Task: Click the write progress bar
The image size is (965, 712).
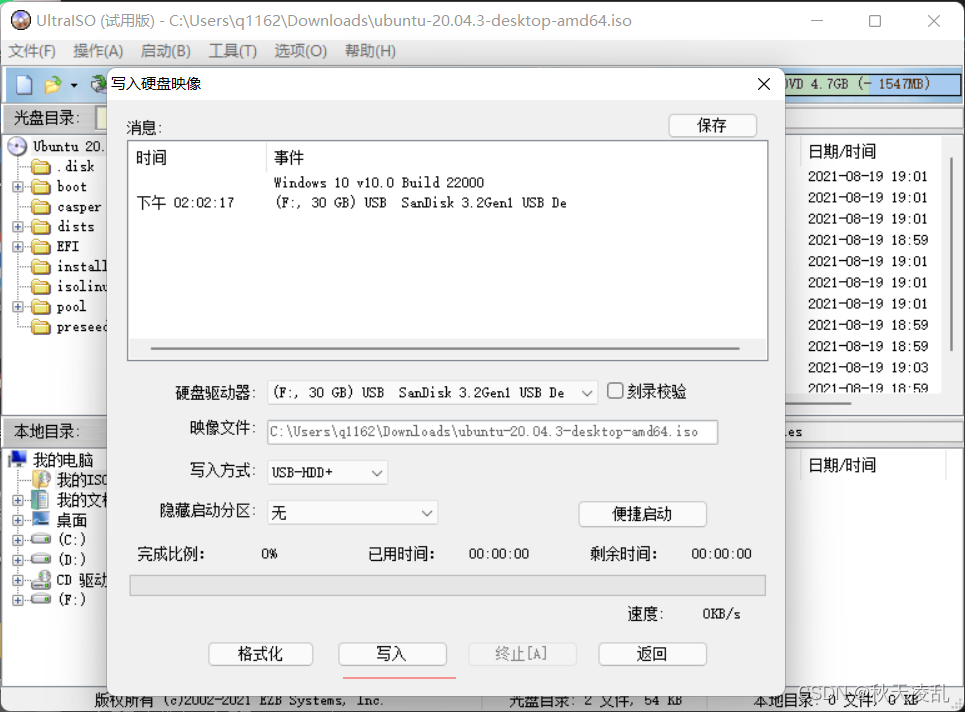Action: pyautogui.click(x=447, y=585)
